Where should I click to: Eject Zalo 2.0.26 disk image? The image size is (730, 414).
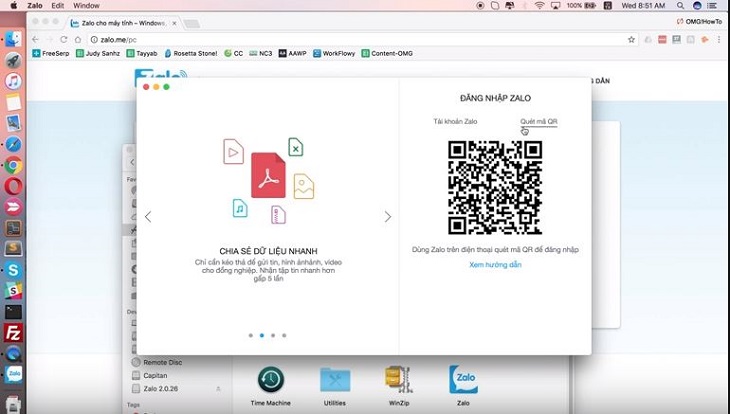(218, 388)
